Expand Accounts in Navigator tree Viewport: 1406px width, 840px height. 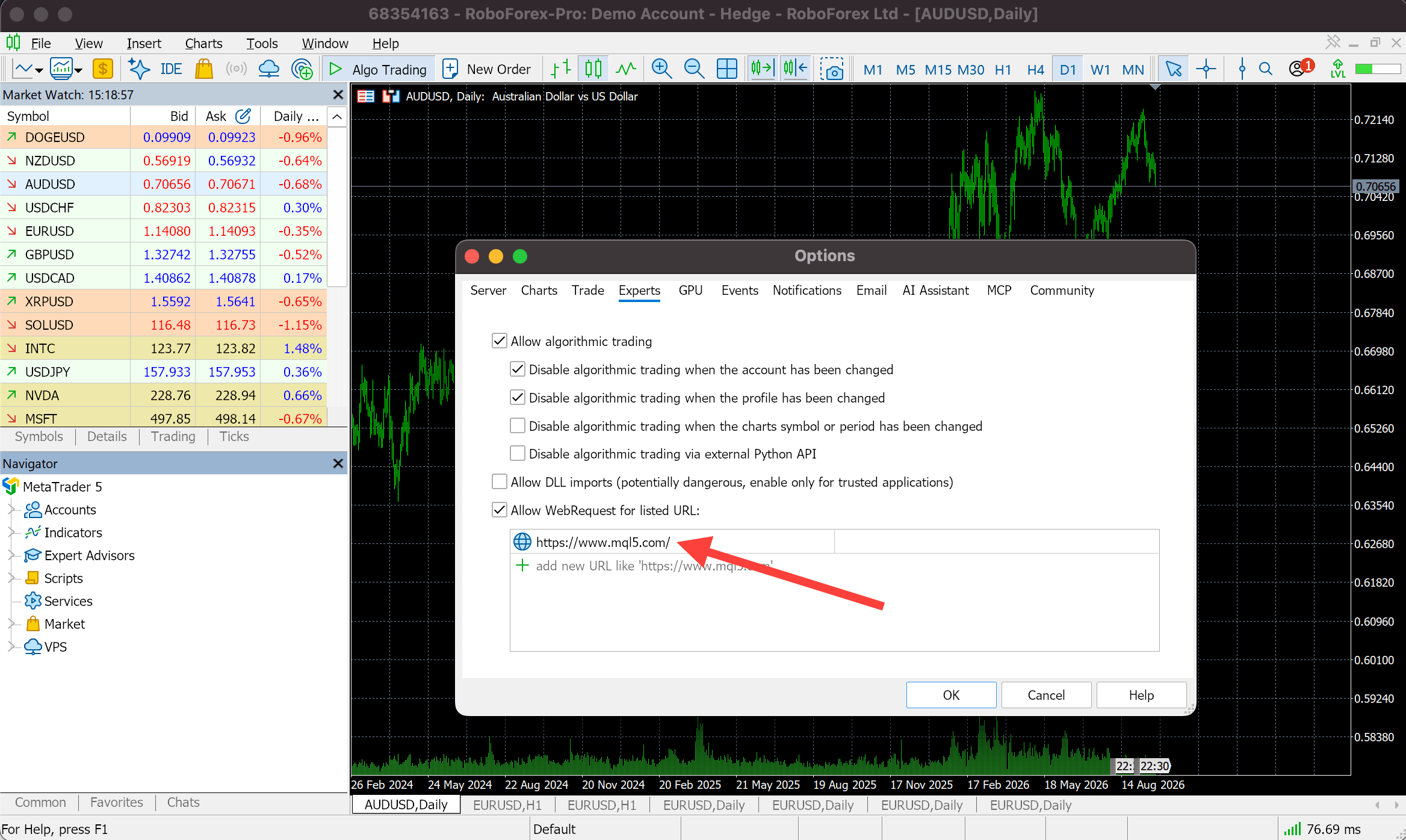click(x=11, y=510)
